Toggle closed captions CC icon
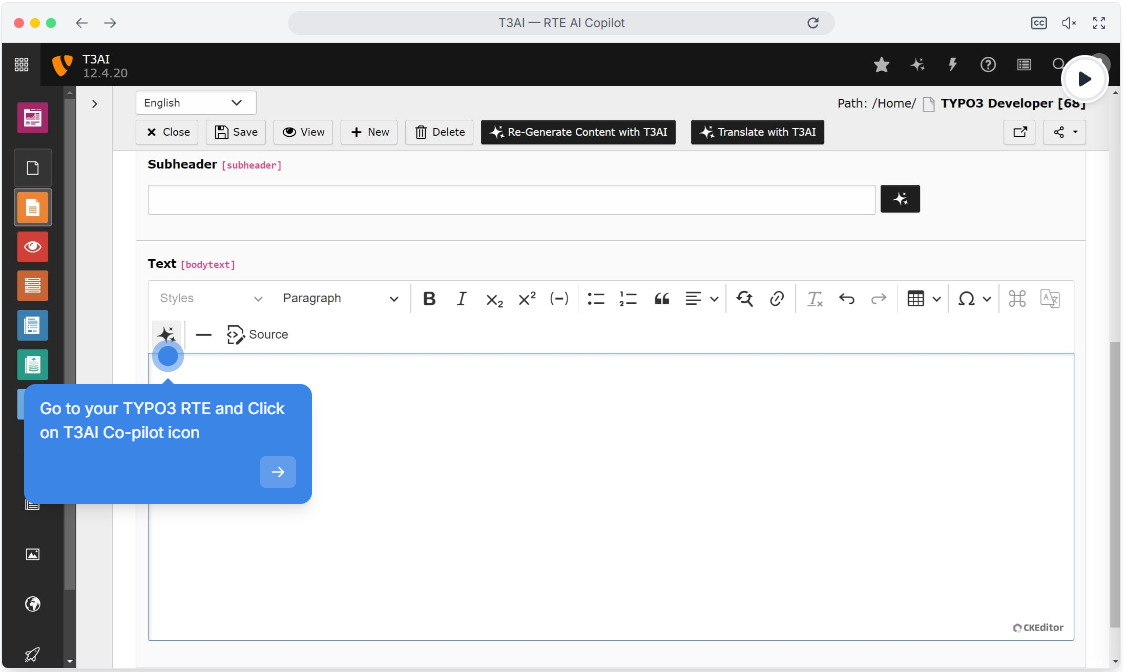The width and height of the screenshot is (1123, 672). click(1038, 23)
